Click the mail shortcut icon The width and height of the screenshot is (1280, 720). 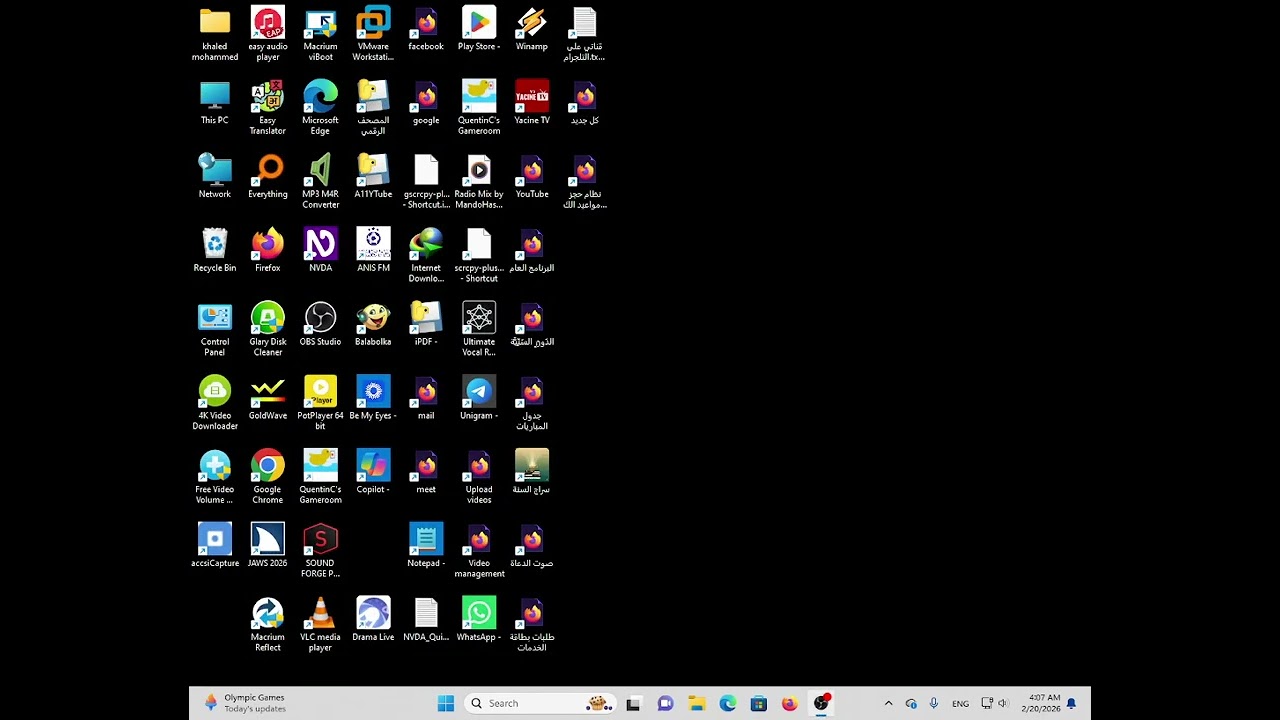[426, 399]
